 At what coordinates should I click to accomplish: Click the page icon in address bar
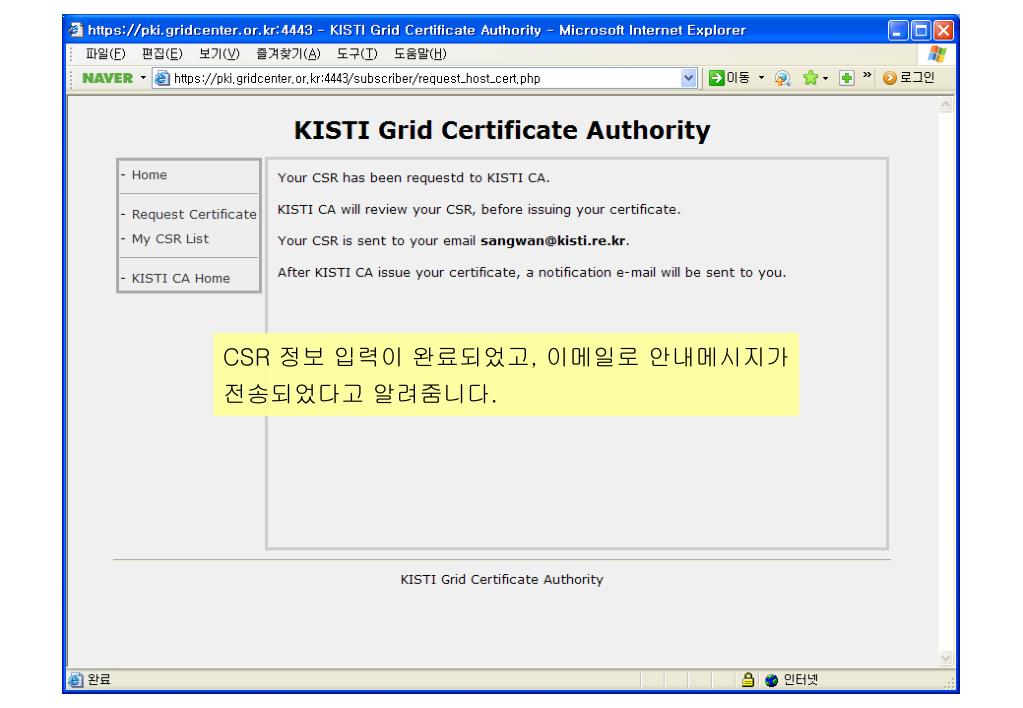click(162, 78)
